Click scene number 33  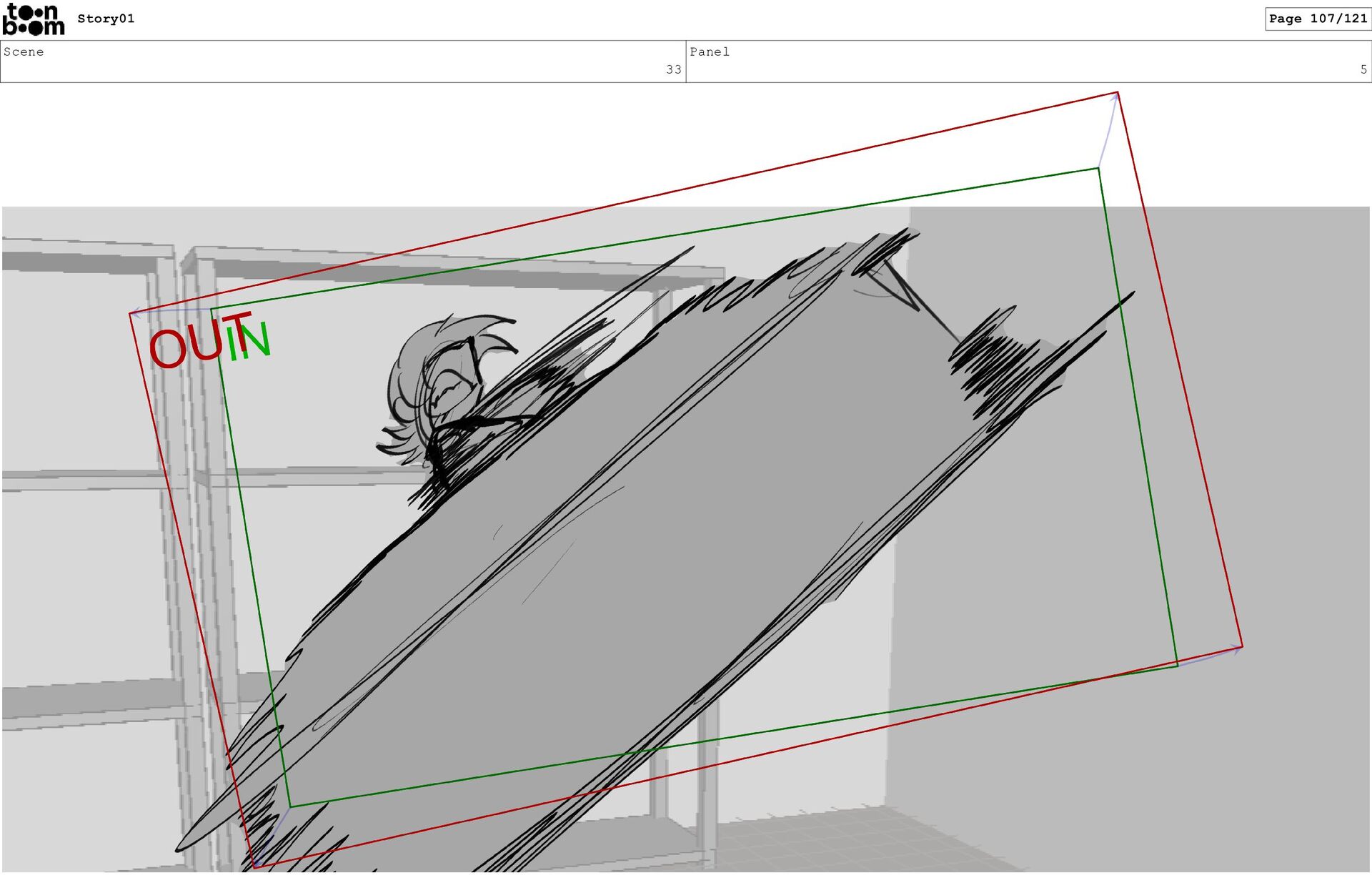pyautogui.click(x=673, y=69)
